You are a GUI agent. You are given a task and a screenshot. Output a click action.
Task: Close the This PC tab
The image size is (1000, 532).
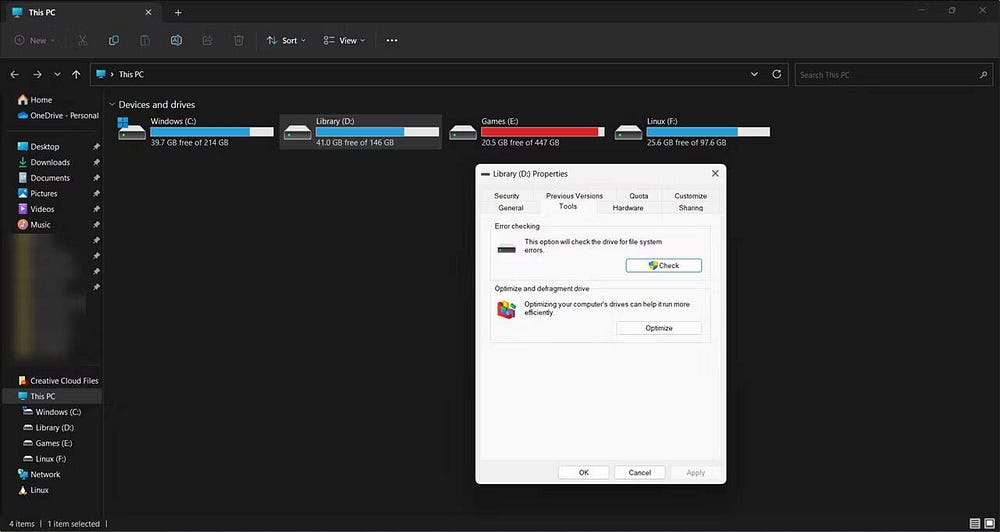149,12
